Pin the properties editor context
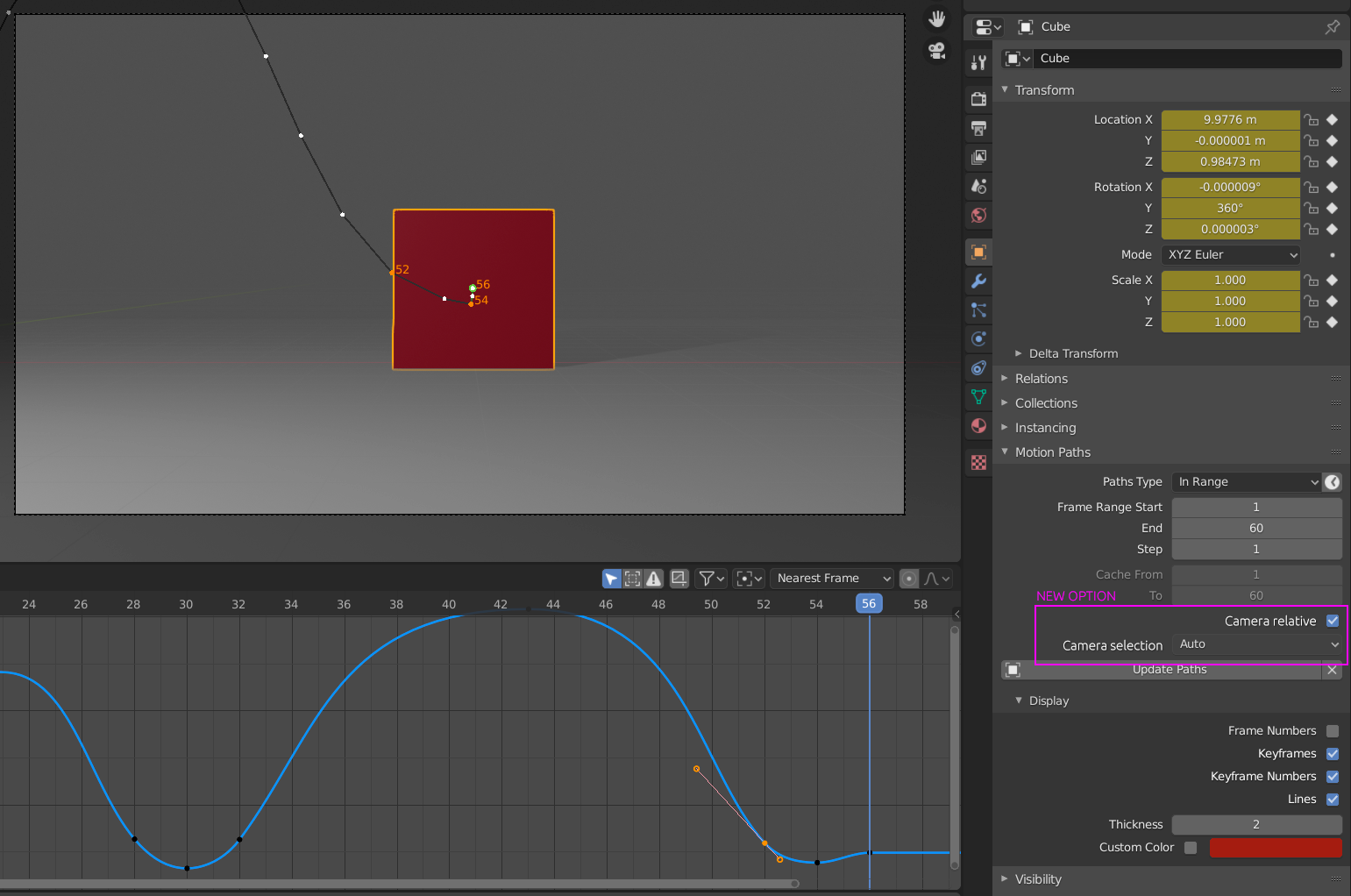The image size is (1351, 896). (1333, 27)
